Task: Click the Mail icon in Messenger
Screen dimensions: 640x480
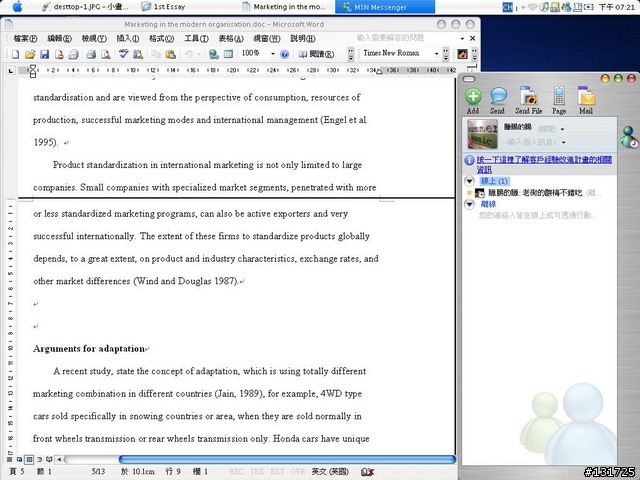Action: [x=586, y=96]
